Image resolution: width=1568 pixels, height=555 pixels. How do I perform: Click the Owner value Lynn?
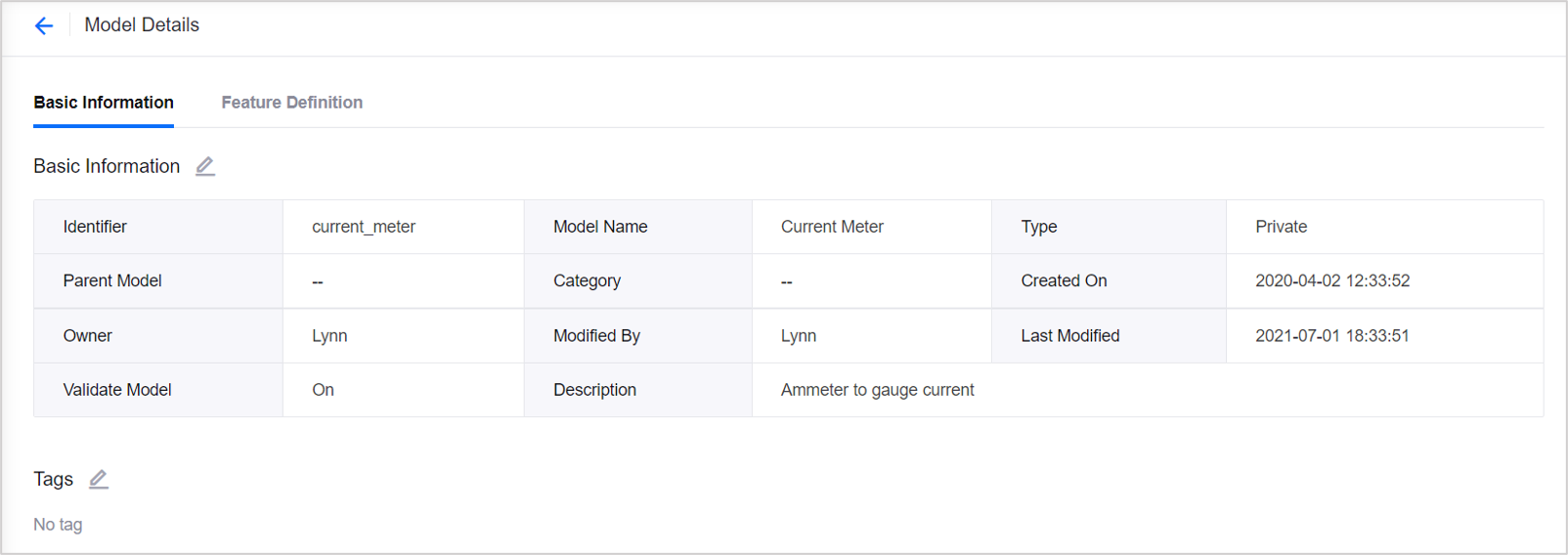329,336
